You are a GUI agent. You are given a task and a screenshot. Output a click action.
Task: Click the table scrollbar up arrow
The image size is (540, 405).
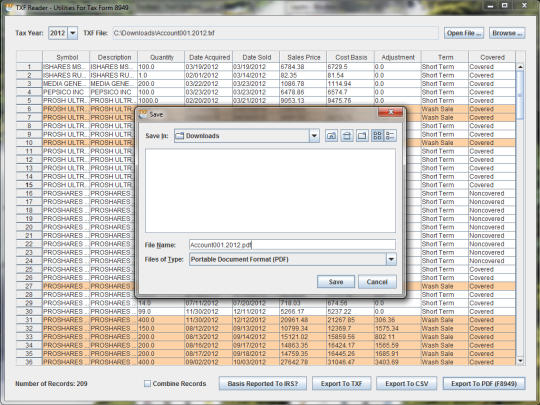pyautogui.click(x=520, y=66)
